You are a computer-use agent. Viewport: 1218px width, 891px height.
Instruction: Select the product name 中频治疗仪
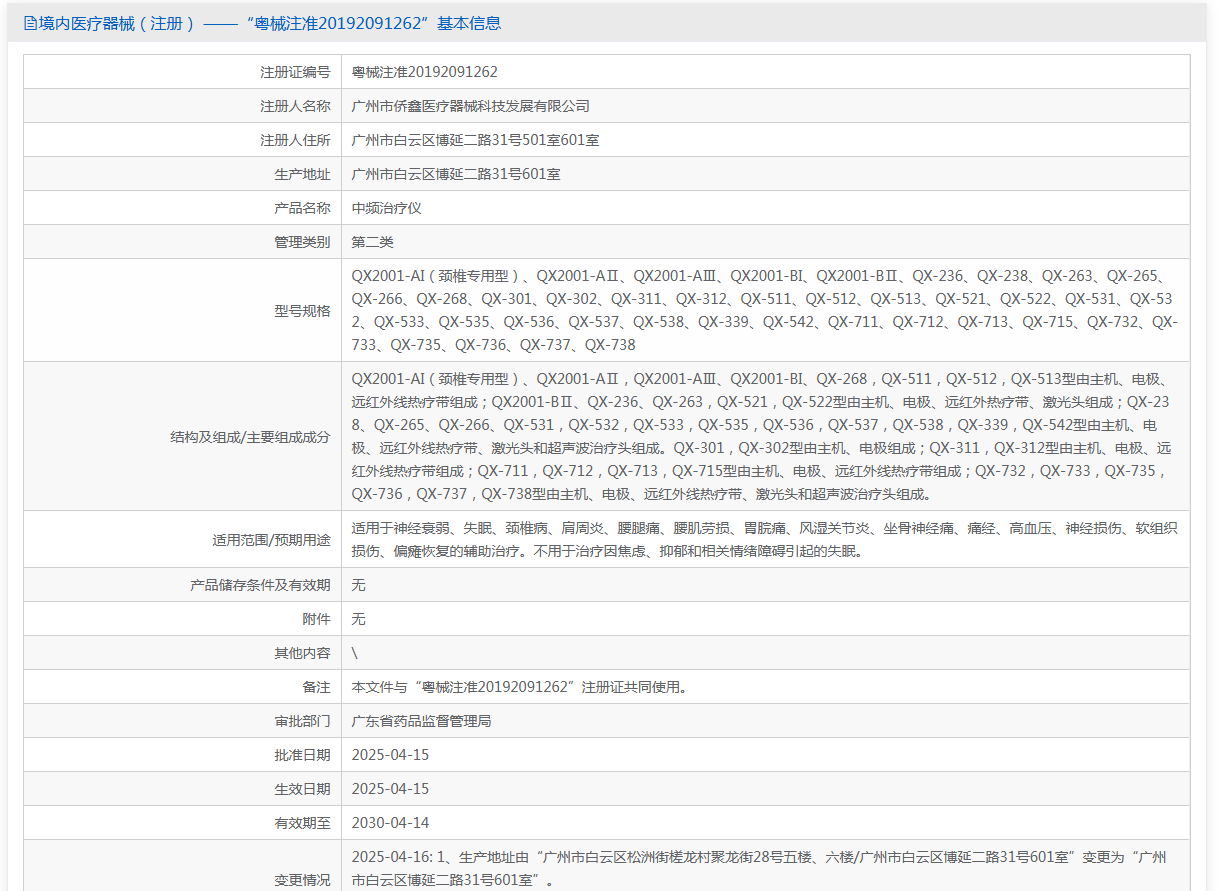pos(386,208)
